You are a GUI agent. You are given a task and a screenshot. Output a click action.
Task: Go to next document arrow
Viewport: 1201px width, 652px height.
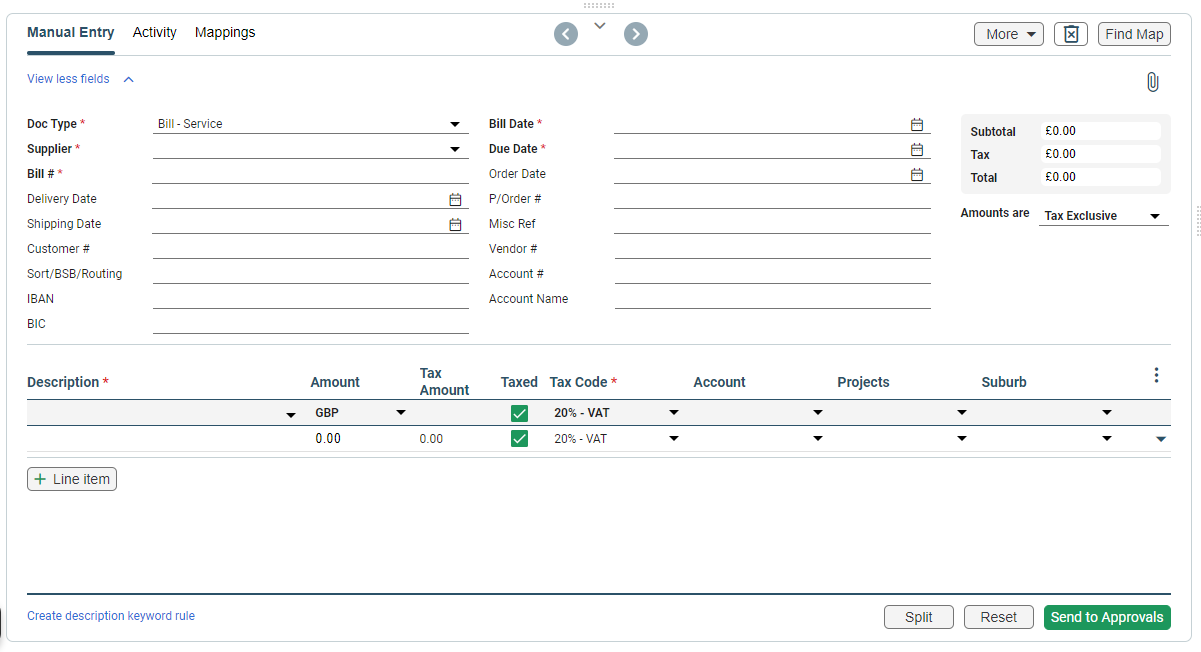[x=636, y=35]
